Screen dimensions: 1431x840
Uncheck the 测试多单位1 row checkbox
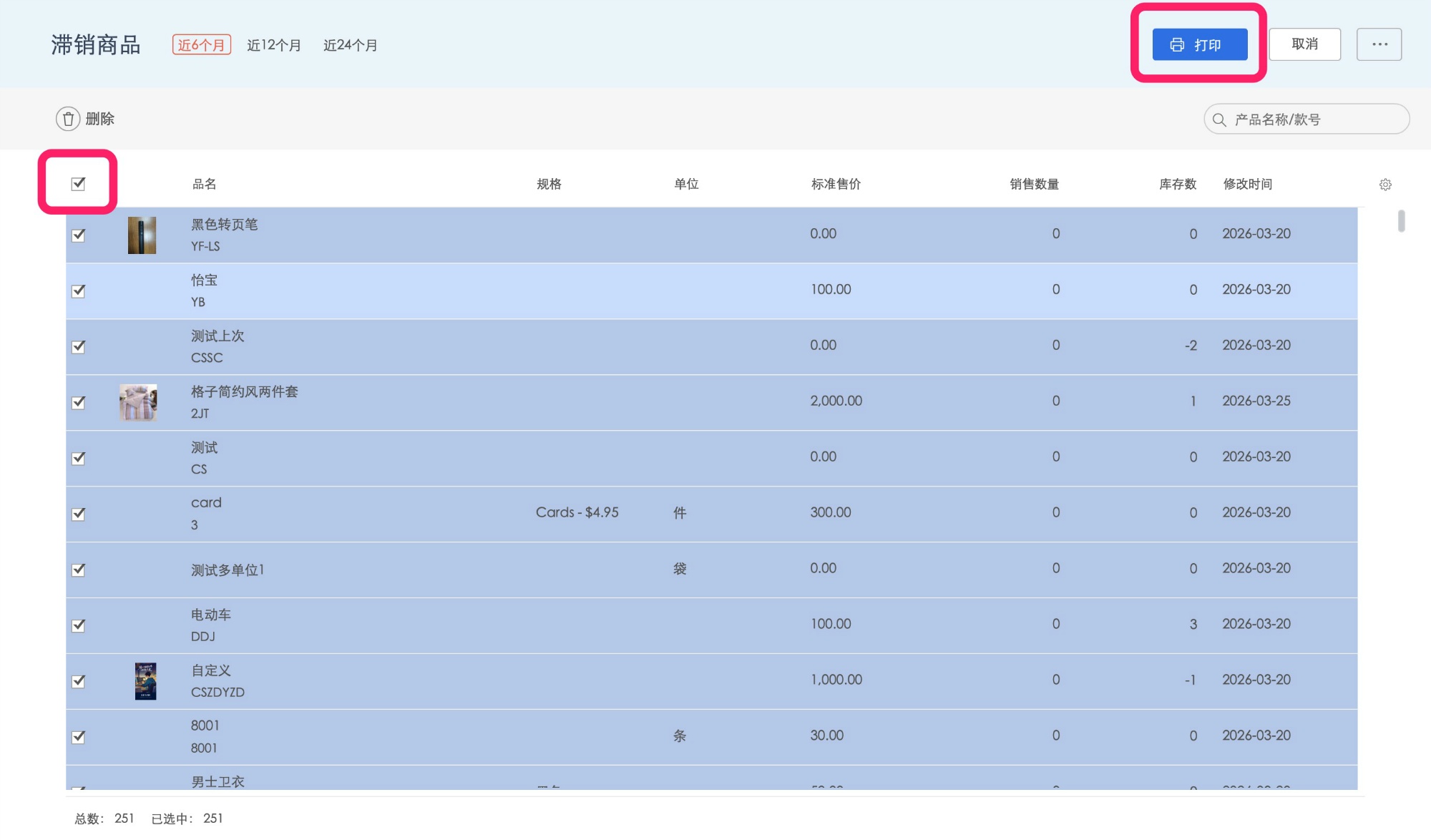pyautogui.click(x=79, y=570)
